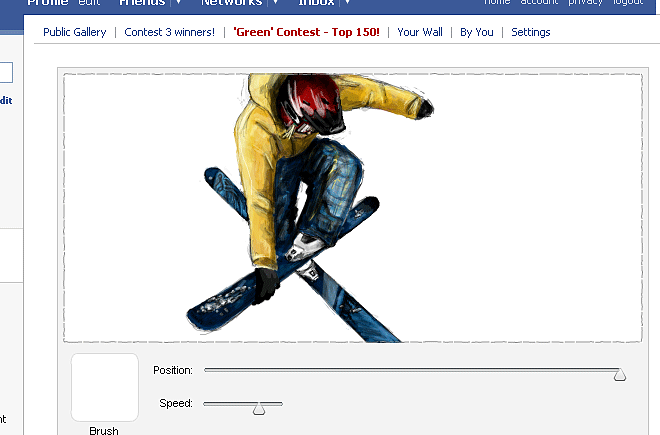Open the privacy link in header
The height and width of the screenshot is (435, 660).
click(585, 3)
